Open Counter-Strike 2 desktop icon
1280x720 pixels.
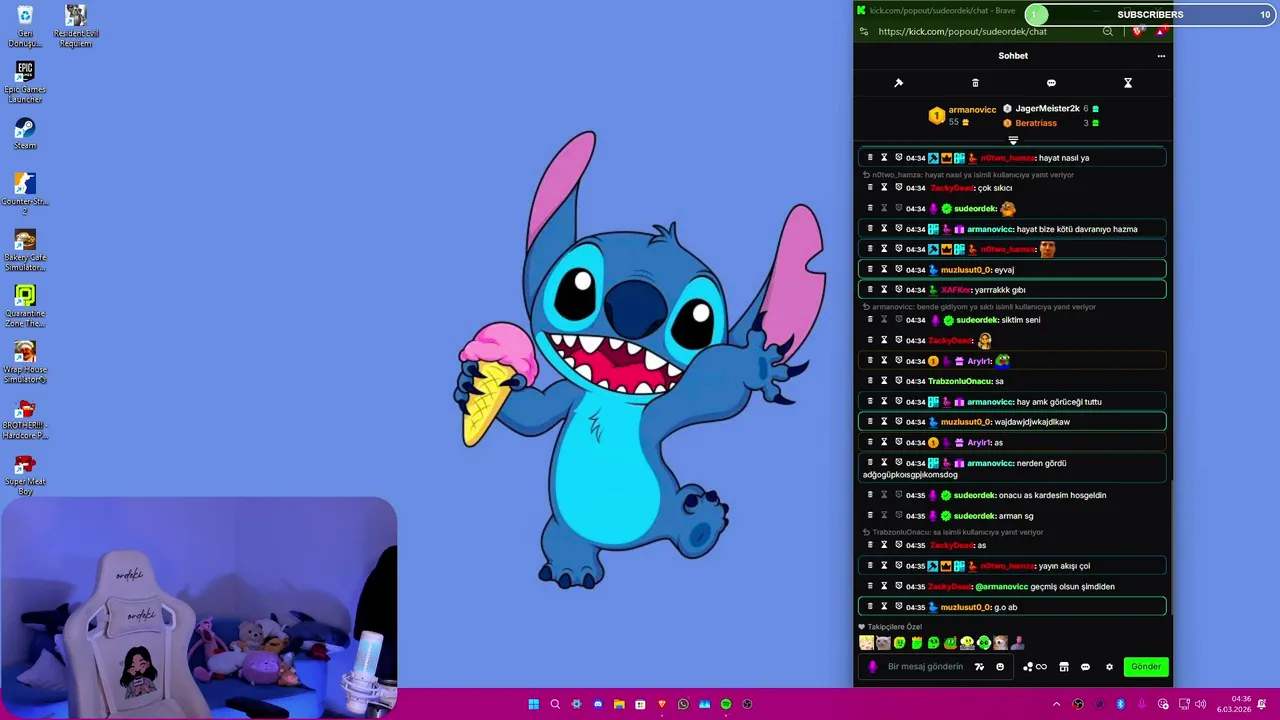25,194
